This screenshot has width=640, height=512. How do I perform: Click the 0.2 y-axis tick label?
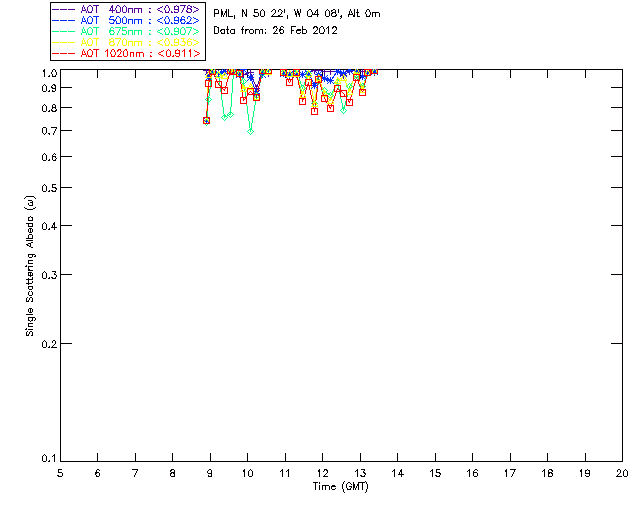point(49,344)
